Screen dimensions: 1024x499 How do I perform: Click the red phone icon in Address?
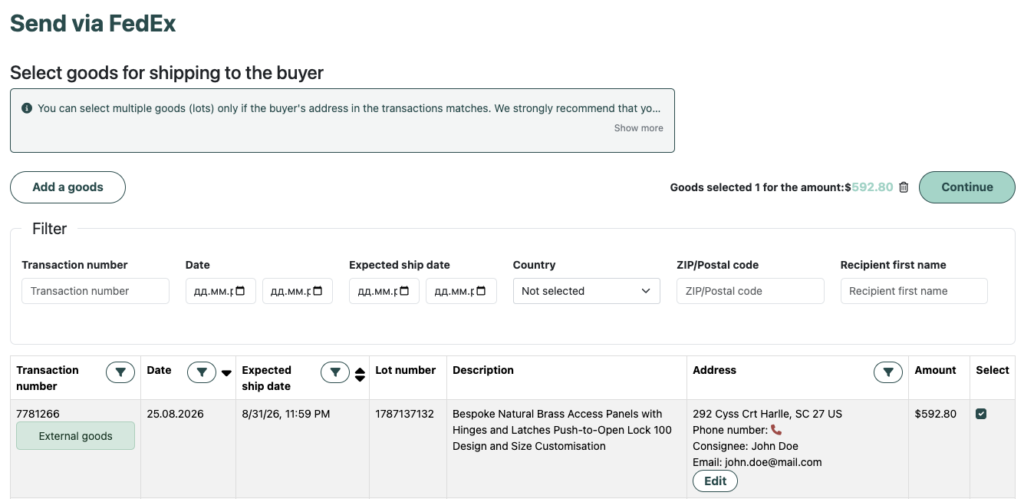[x=776, y=430]
